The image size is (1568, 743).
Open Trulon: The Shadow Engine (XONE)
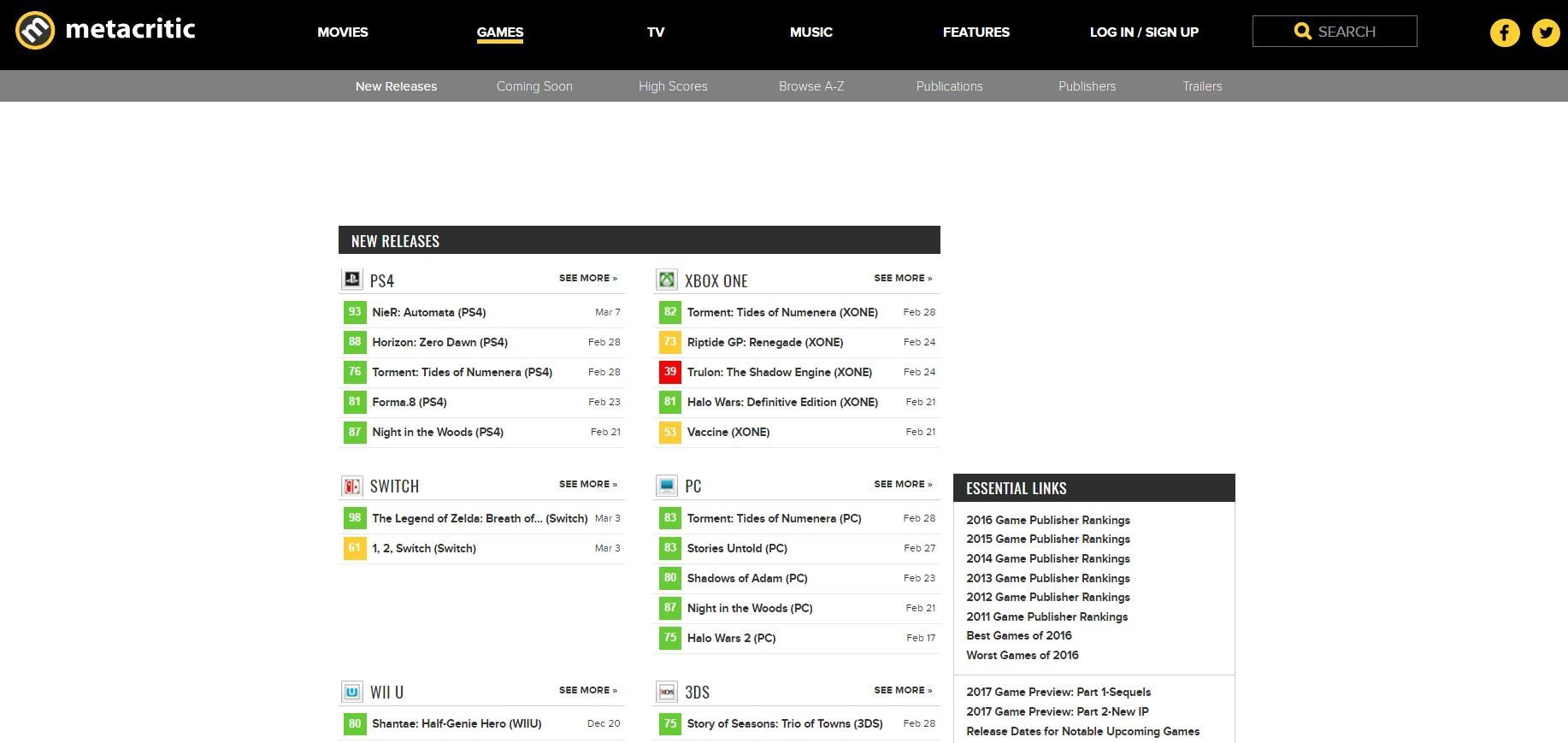coord(780,372)
